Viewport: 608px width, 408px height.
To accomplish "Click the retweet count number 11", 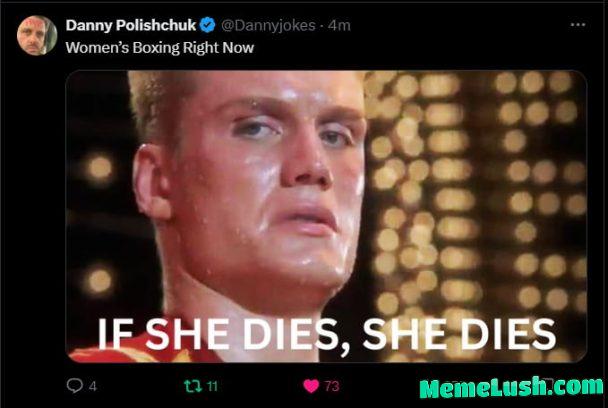I will click(x=212, y=386).
